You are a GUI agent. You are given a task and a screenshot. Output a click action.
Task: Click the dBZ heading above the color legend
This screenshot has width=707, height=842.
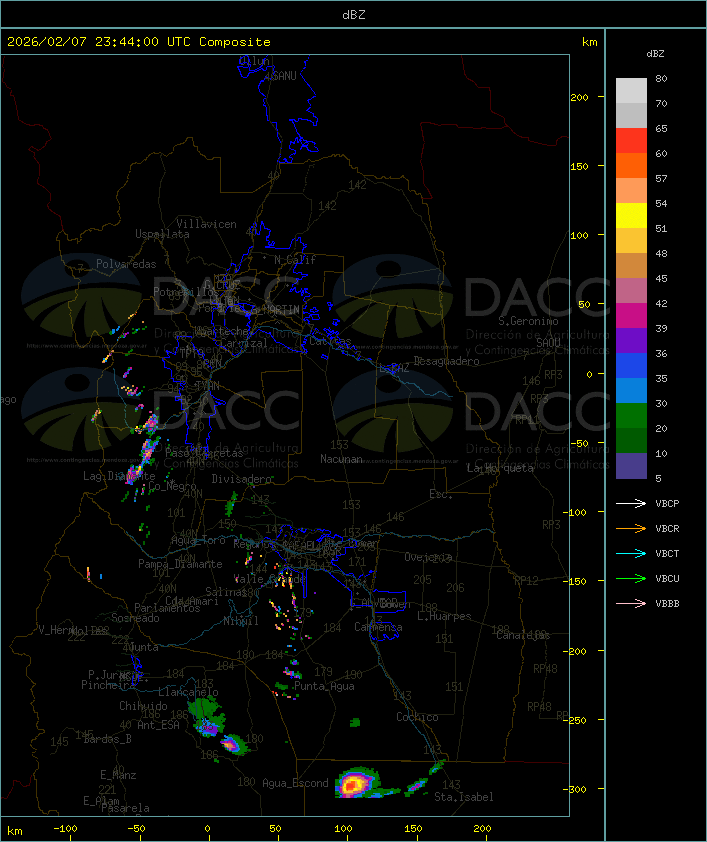pyautogui.click(x=655, y=54)
